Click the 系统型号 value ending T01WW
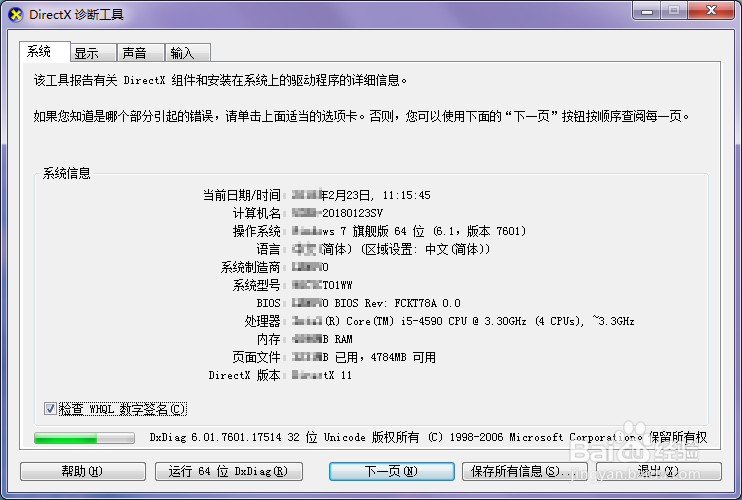 pyautogui.click(x=322, y=285)
